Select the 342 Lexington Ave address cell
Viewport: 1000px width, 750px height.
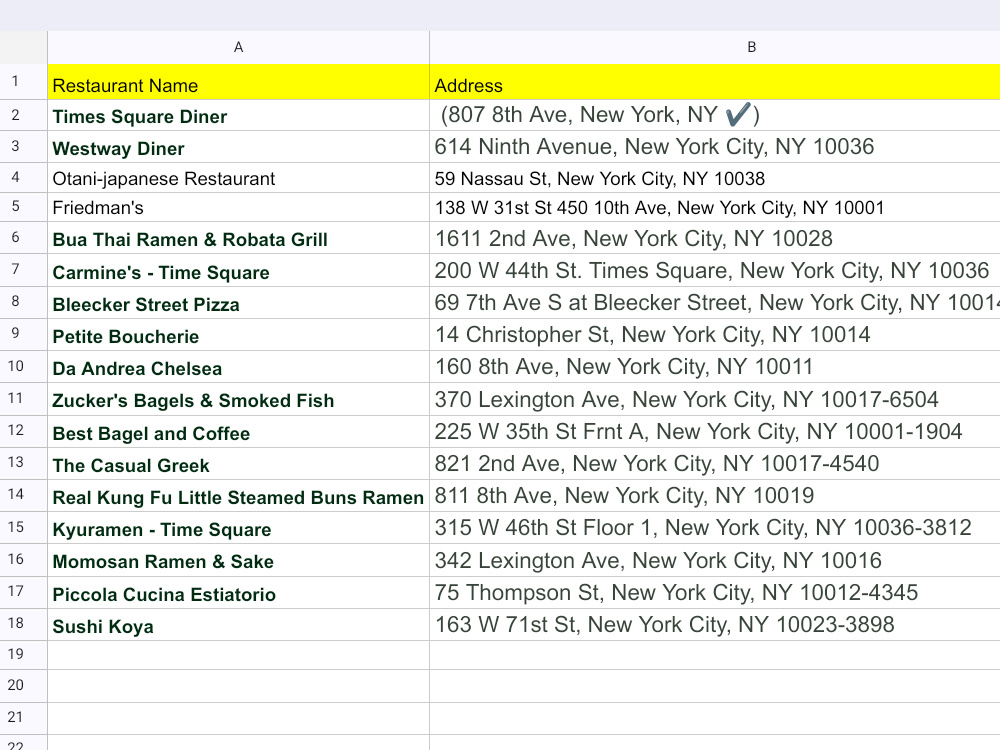click(x=715, y=560)
